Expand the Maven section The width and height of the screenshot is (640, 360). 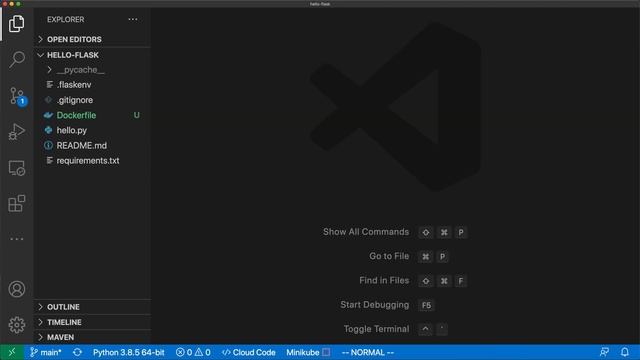tap(92, 337)
